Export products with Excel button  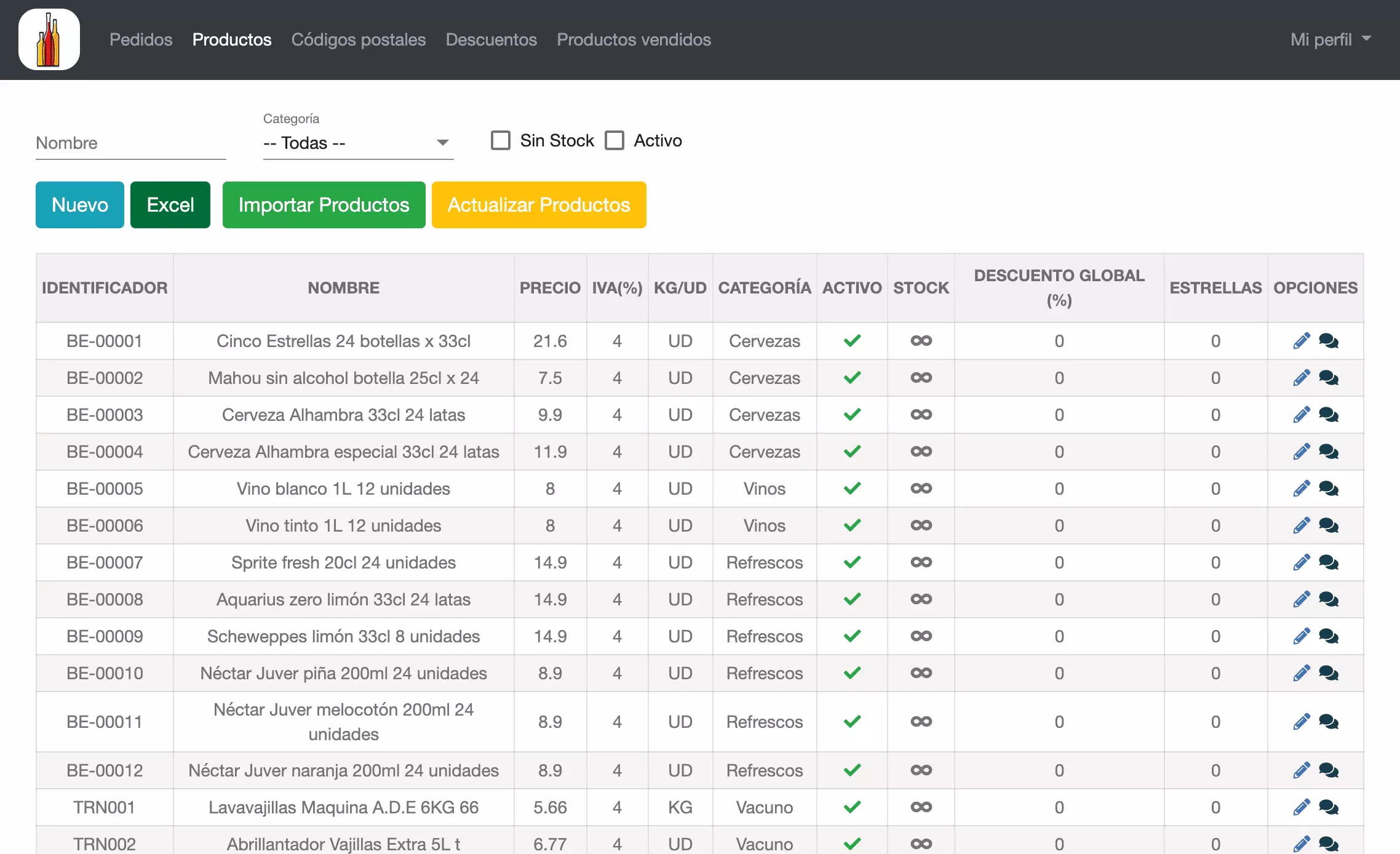click(x=170, y=205)
